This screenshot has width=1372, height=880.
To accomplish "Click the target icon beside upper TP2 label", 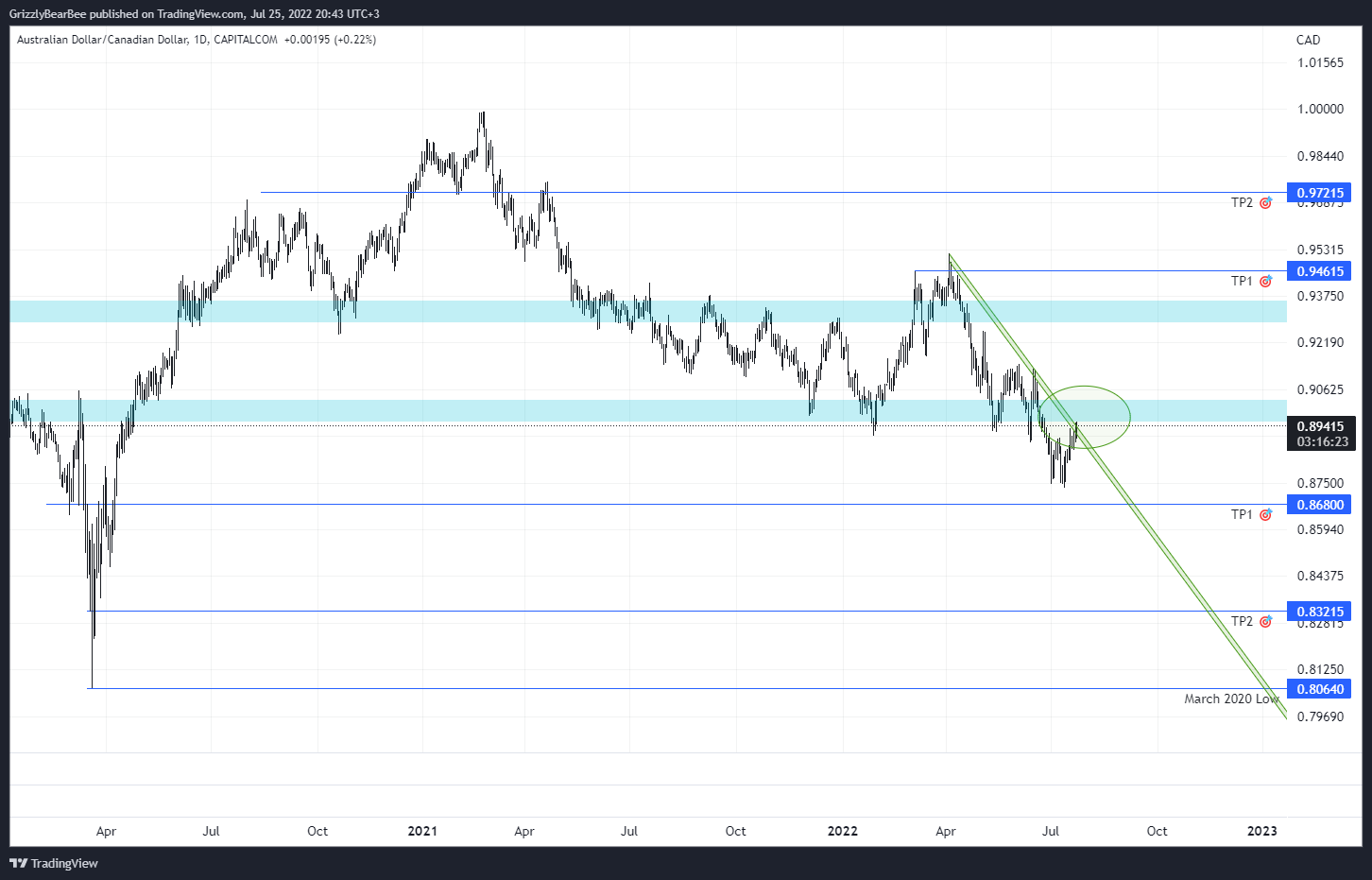I will (x=1265, y=202).
